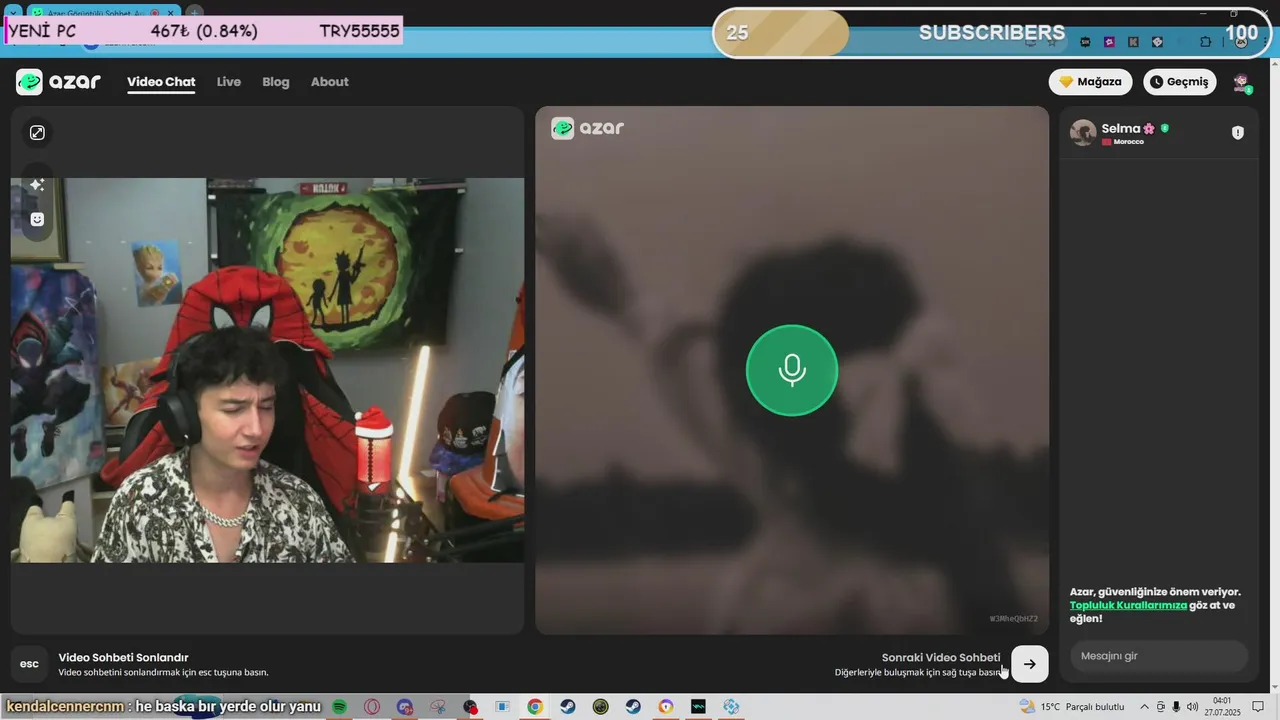Open the weather widget showing 15°C

(1071, 707)
